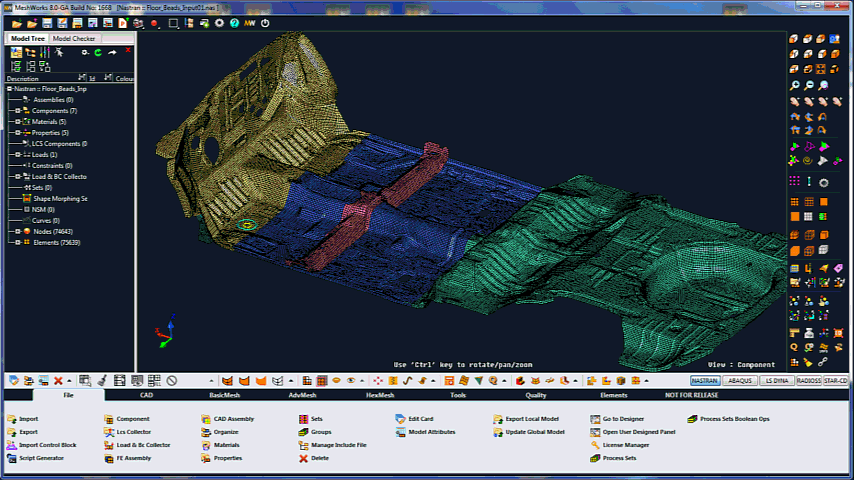
Task: Select the NASTRAN solver toggle
Action: point(707,381)
